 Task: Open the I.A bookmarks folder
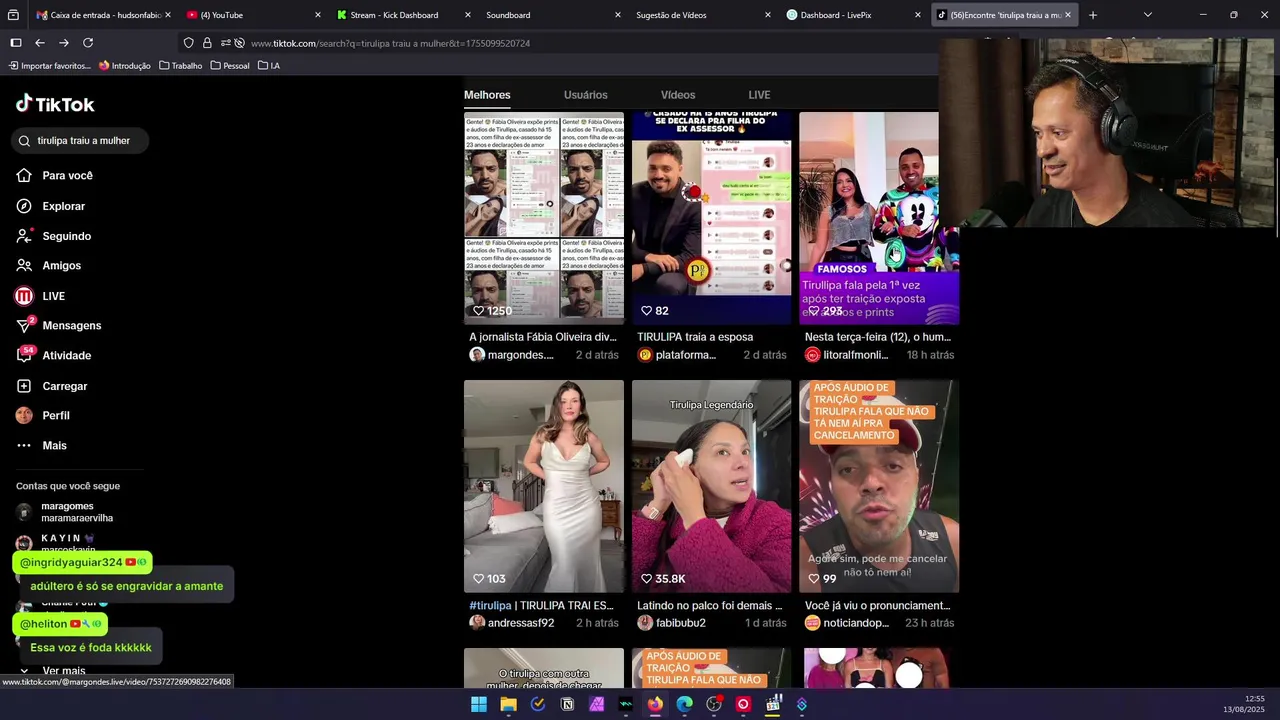click(269, 66)
